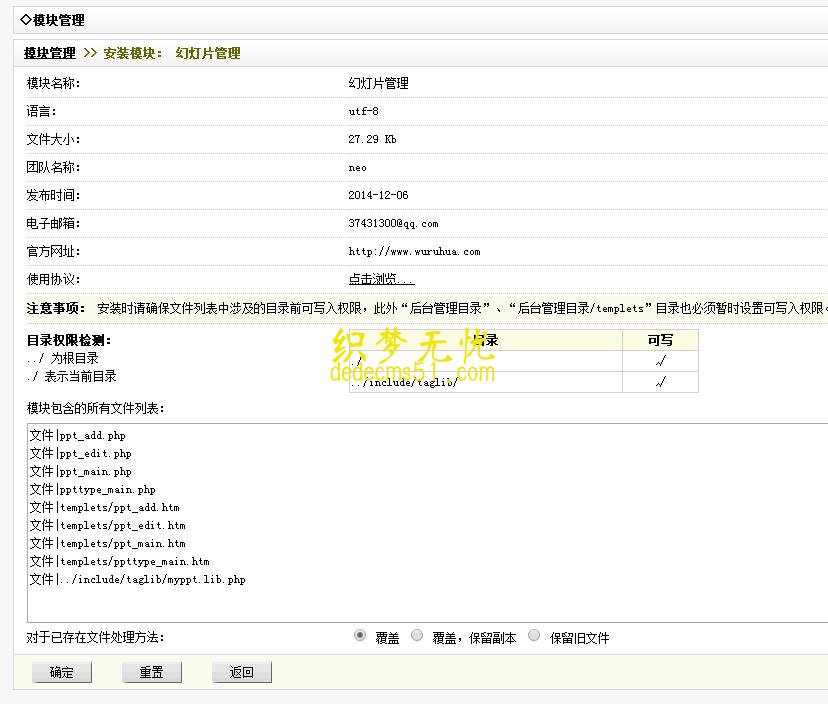Click the 注意事项 notice label
This screenshot has height=704, width=828.
(x=51, y=308)
